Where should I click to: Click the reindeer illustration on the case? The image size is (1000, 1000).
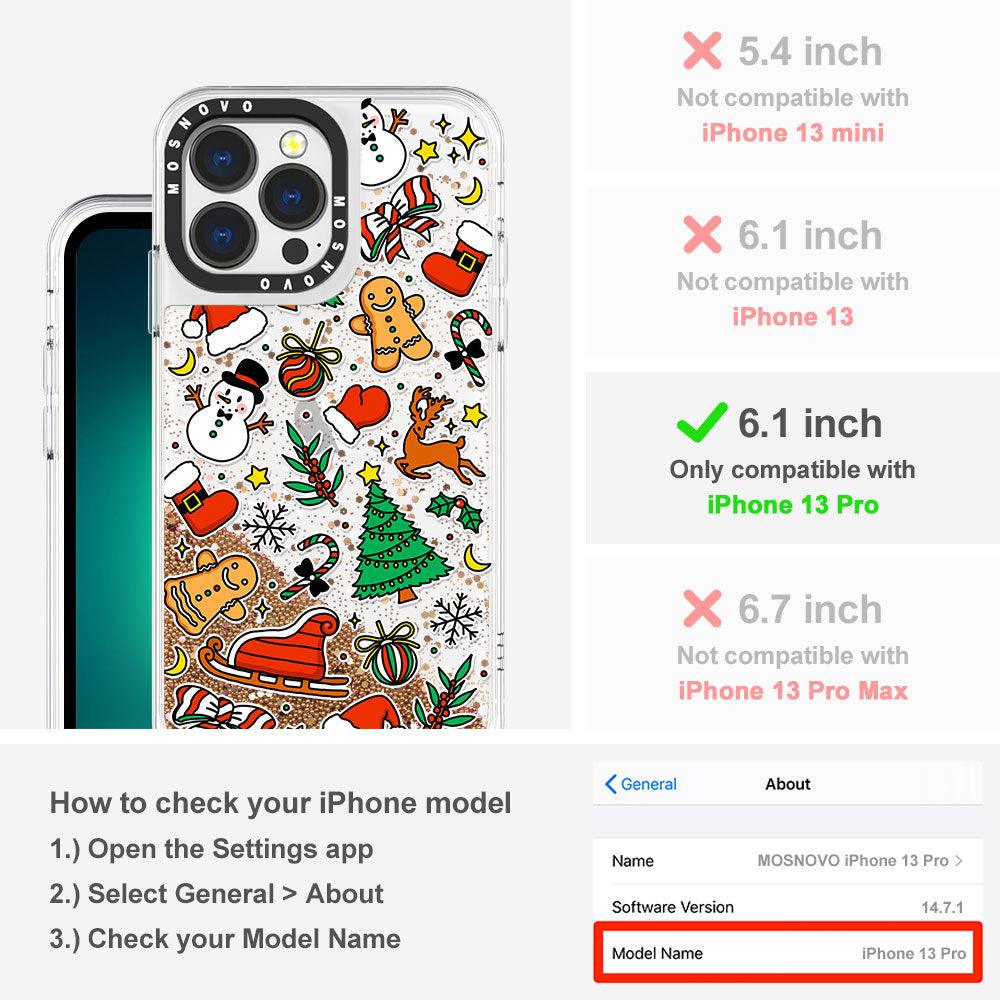(439, 436)
